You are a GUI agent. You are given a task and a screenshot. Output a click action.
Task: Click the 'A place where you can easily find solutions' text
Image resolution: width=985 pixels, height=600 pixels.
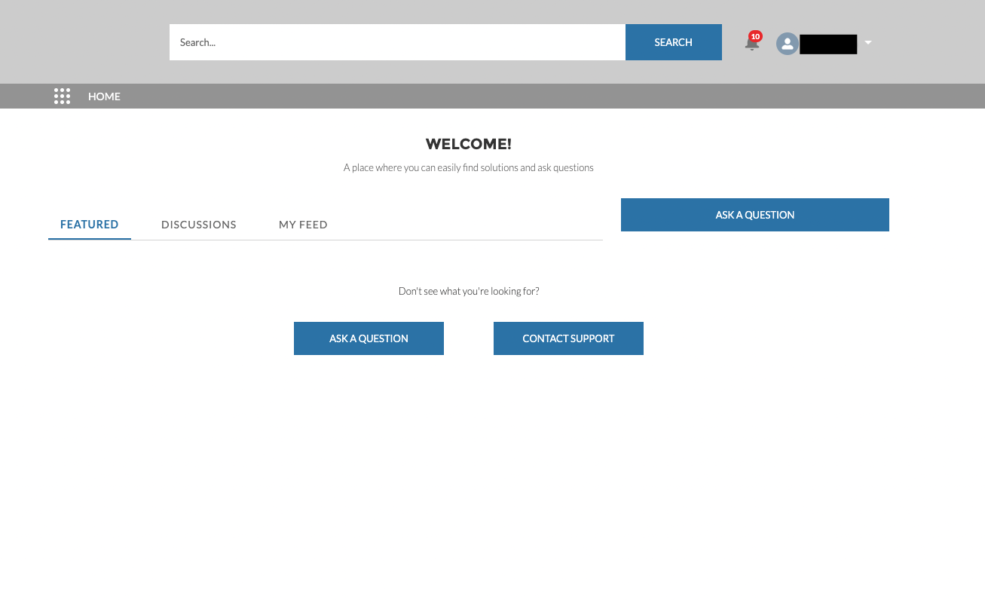coord(468,167)
